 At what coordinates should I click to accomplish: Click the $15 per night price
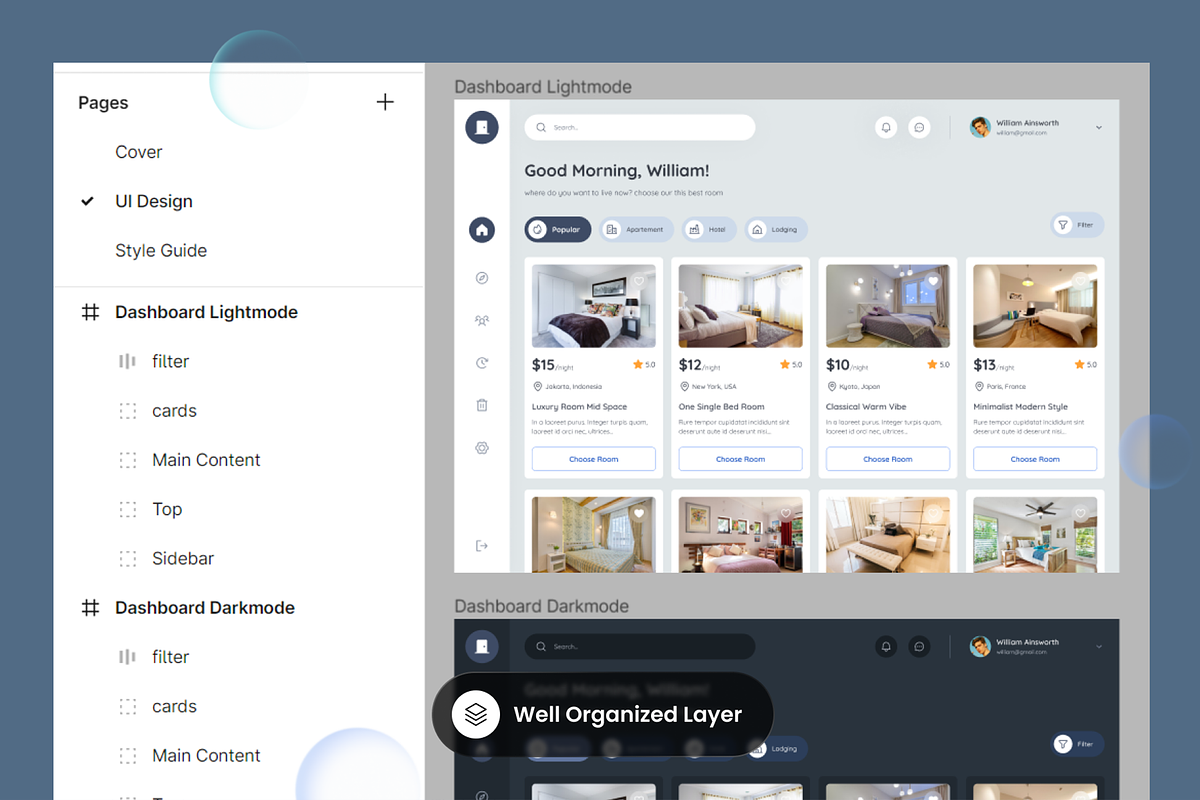(x=553, y=365)
